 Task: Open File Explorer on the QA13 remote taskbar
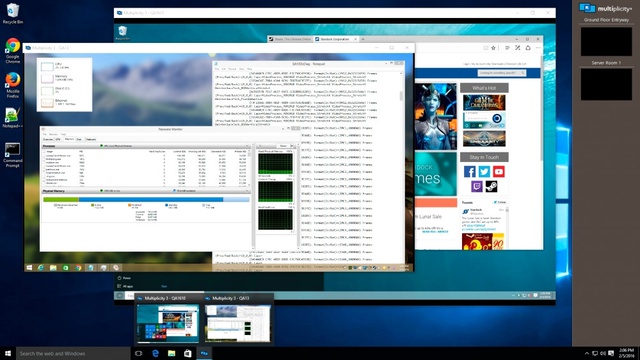pos(53,268)
